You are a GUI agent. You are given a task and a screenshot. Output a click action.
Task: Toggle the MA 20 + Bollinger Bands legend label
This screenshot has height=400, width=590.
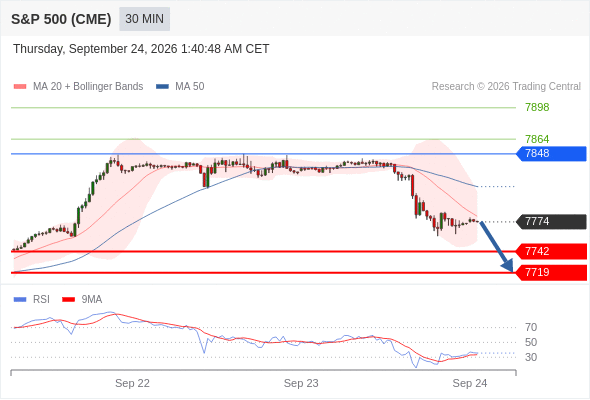[88, 87]
